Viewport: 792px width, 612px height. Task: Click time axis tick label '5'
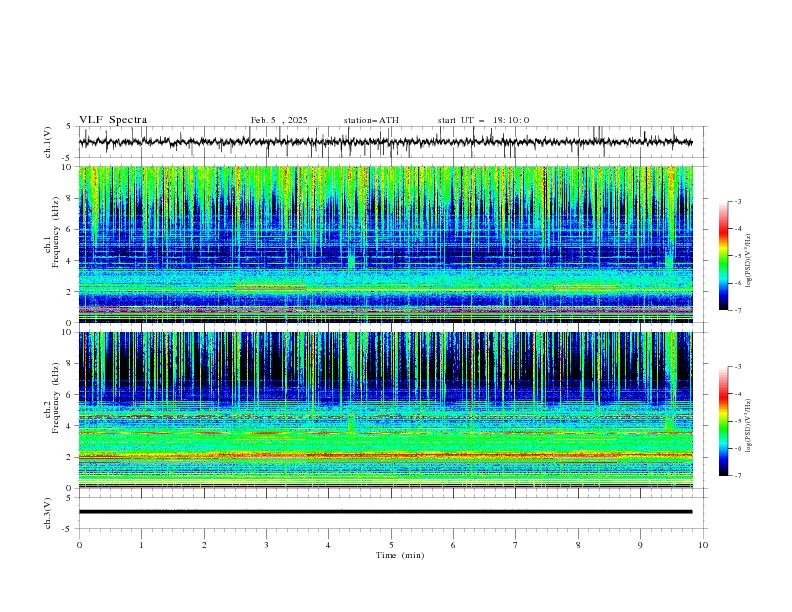coord(391,545)
